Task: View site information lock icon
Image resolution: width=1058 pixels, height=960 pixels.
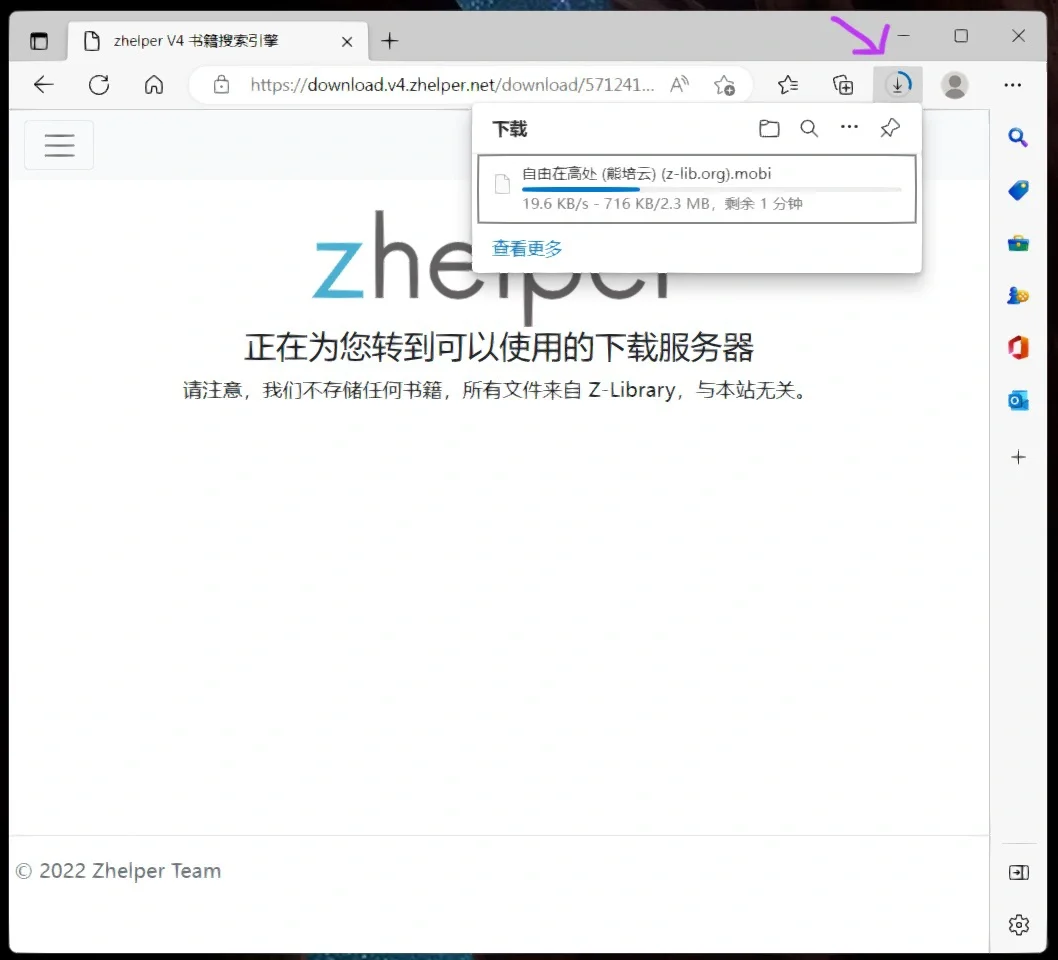Action: (221, 85)
